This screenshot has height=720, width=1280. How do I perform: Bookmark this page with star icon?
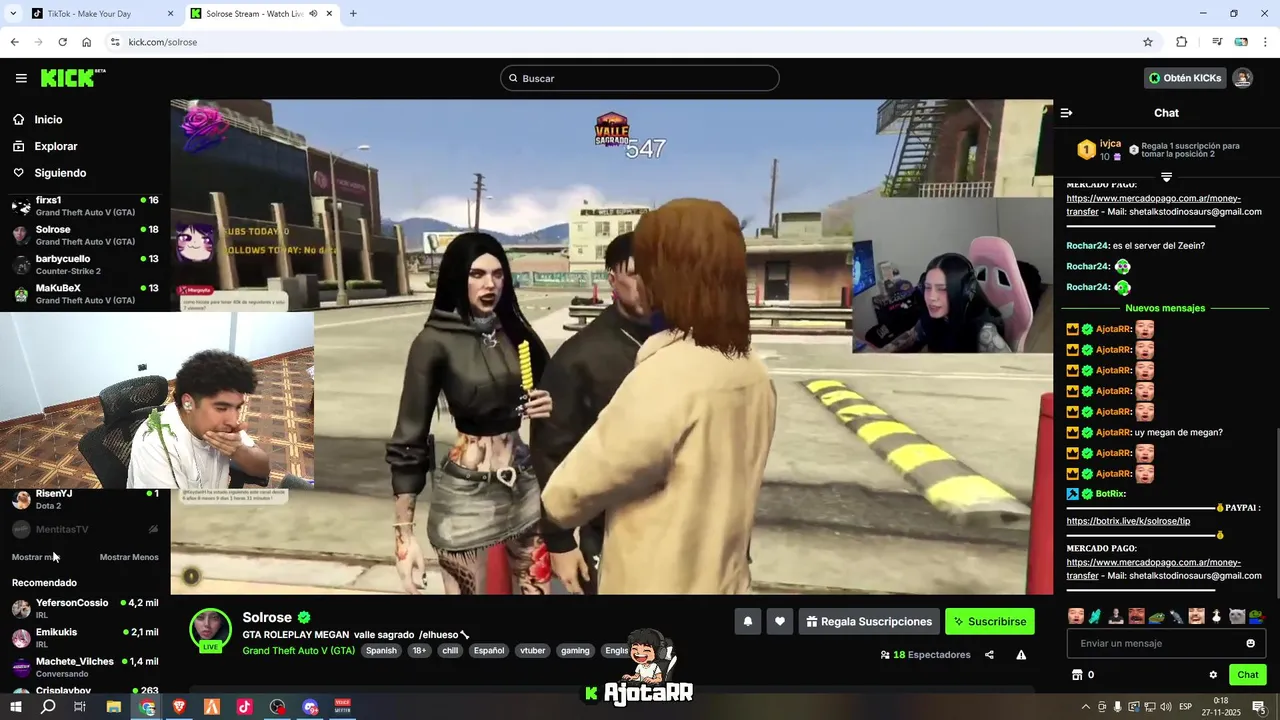[x=1148, y=42]
